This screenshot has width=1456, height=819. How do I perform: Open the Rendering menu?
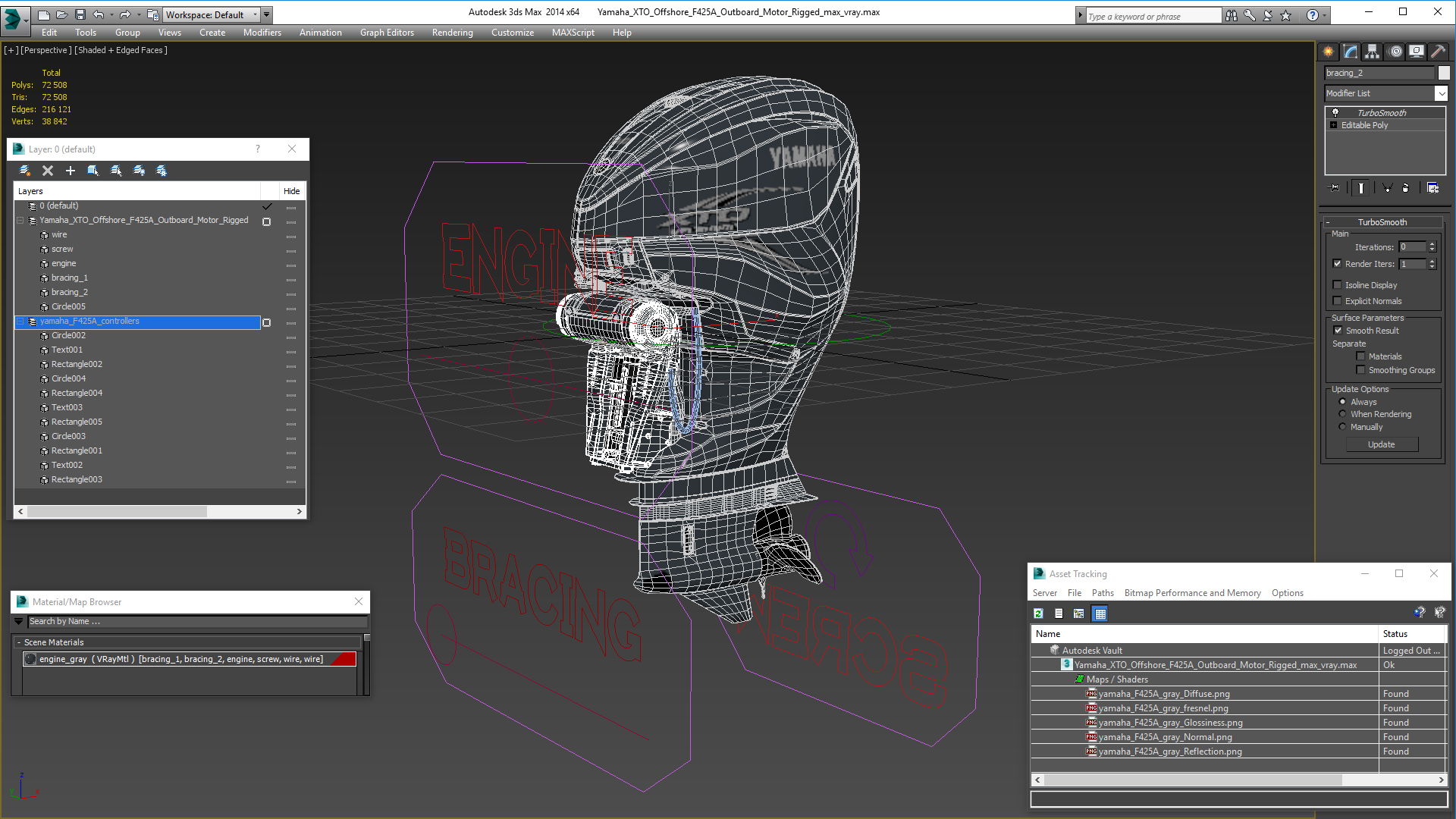453,33
